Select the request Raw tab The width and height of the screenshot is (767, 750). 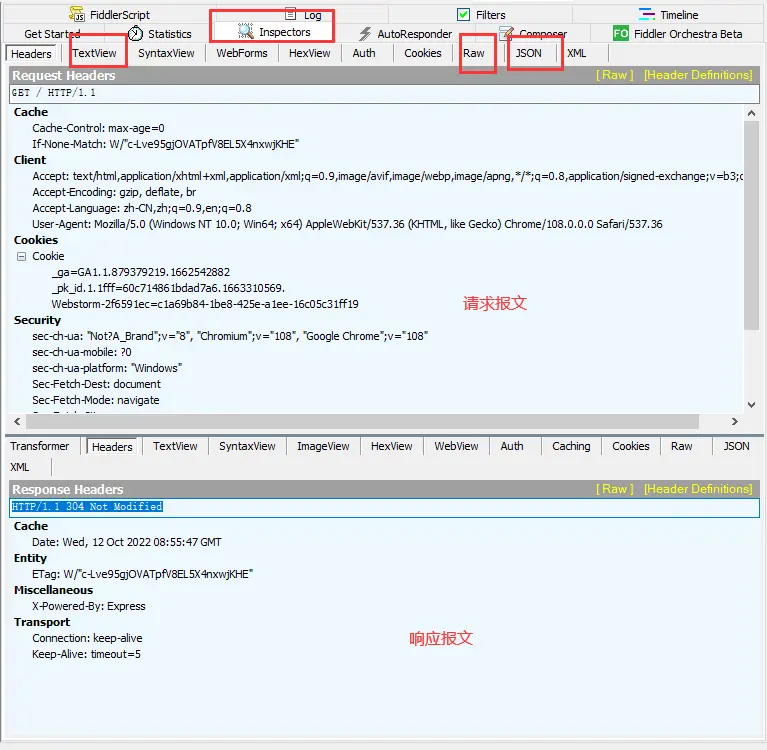point(474,53)
